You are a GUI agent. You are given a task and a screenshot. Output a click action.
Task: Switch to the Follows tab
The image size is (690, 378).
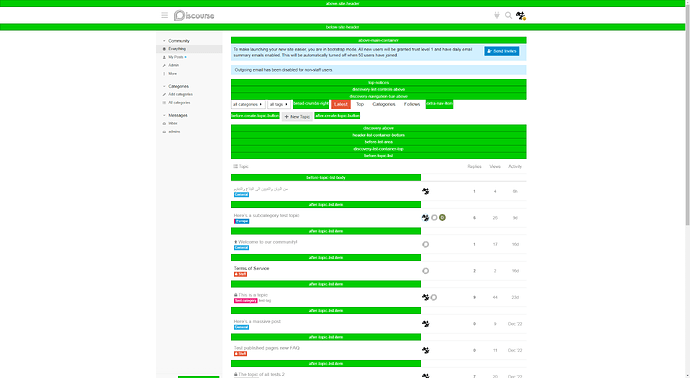click(412, 104)
